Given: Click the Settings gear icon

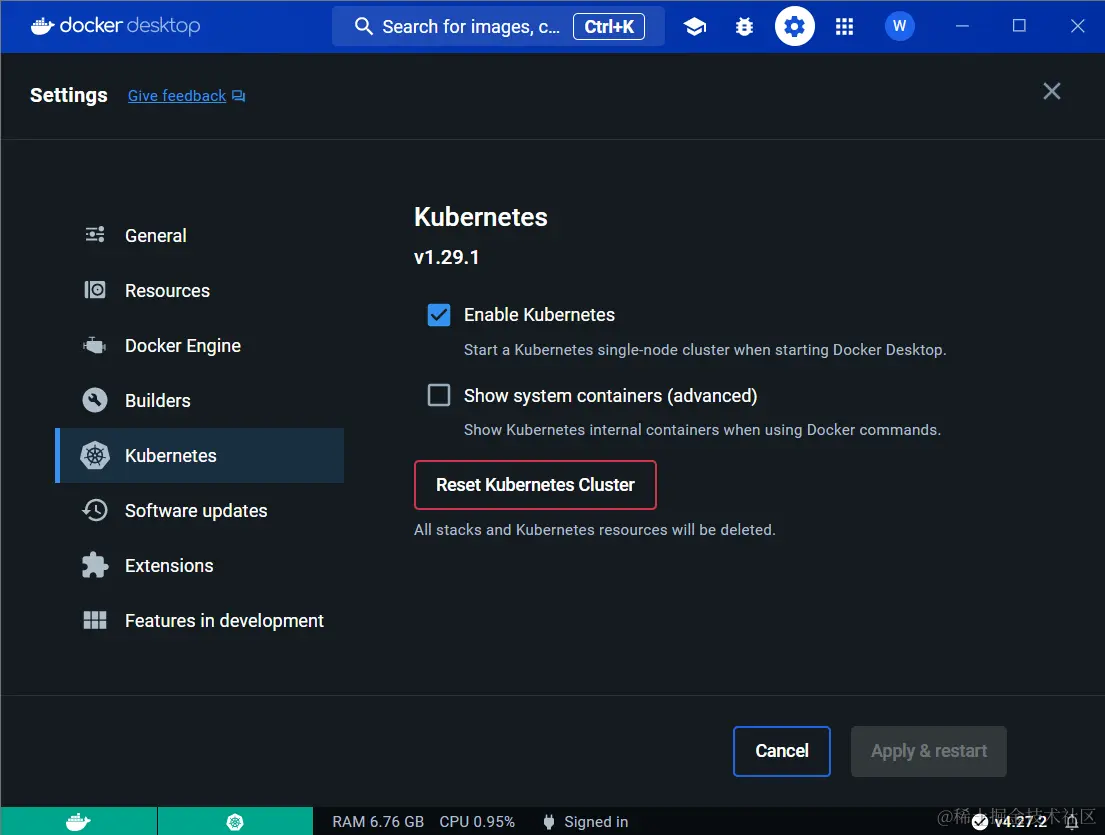Looking at the screenshot, I should 794,27.
